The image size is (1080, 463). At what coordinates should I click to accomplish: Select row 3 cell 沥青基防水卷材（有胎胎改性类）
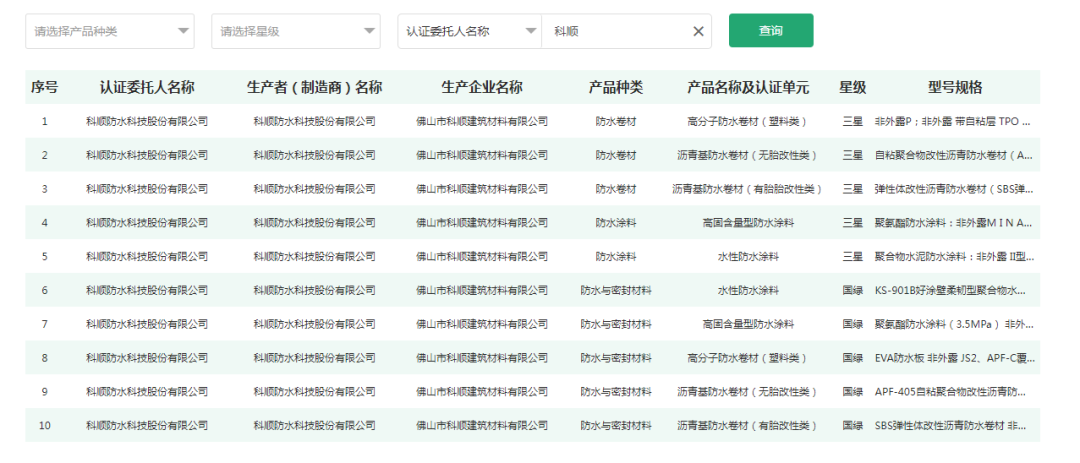[x=747, y=189]
